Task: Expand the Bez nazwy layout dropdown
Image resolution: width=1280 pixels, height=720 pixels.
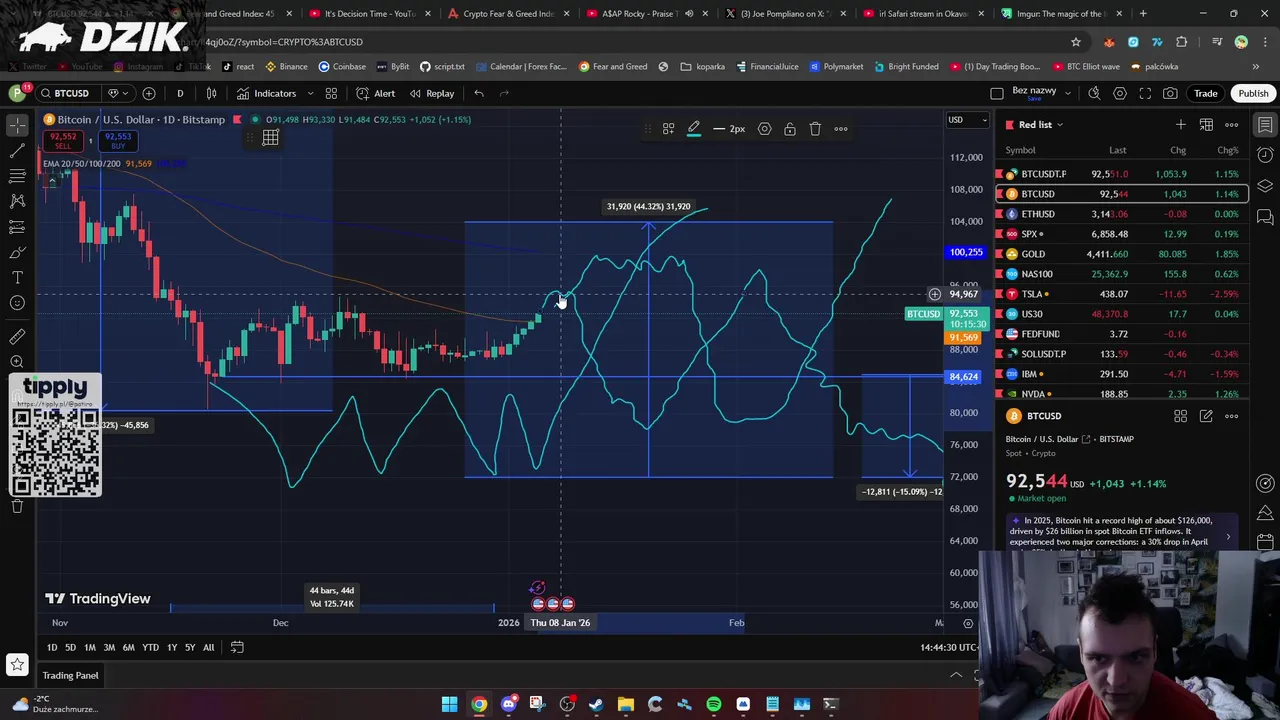Action: click(x=1067, y=93)
